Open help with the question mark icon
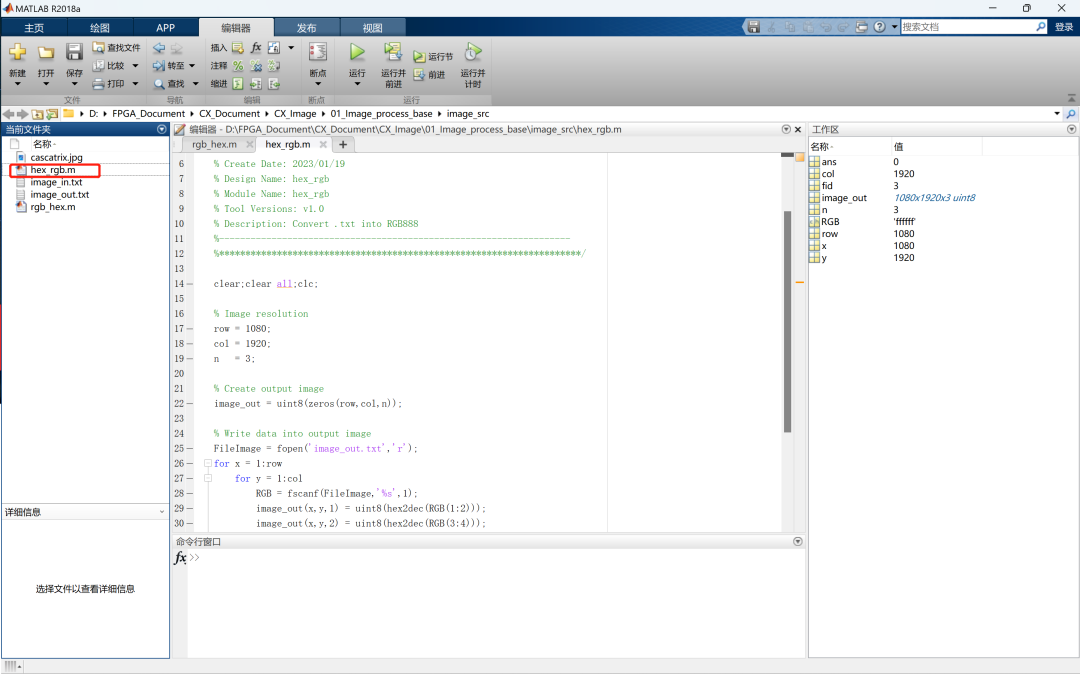This screenshot has height=674, width=1080. 880,27
